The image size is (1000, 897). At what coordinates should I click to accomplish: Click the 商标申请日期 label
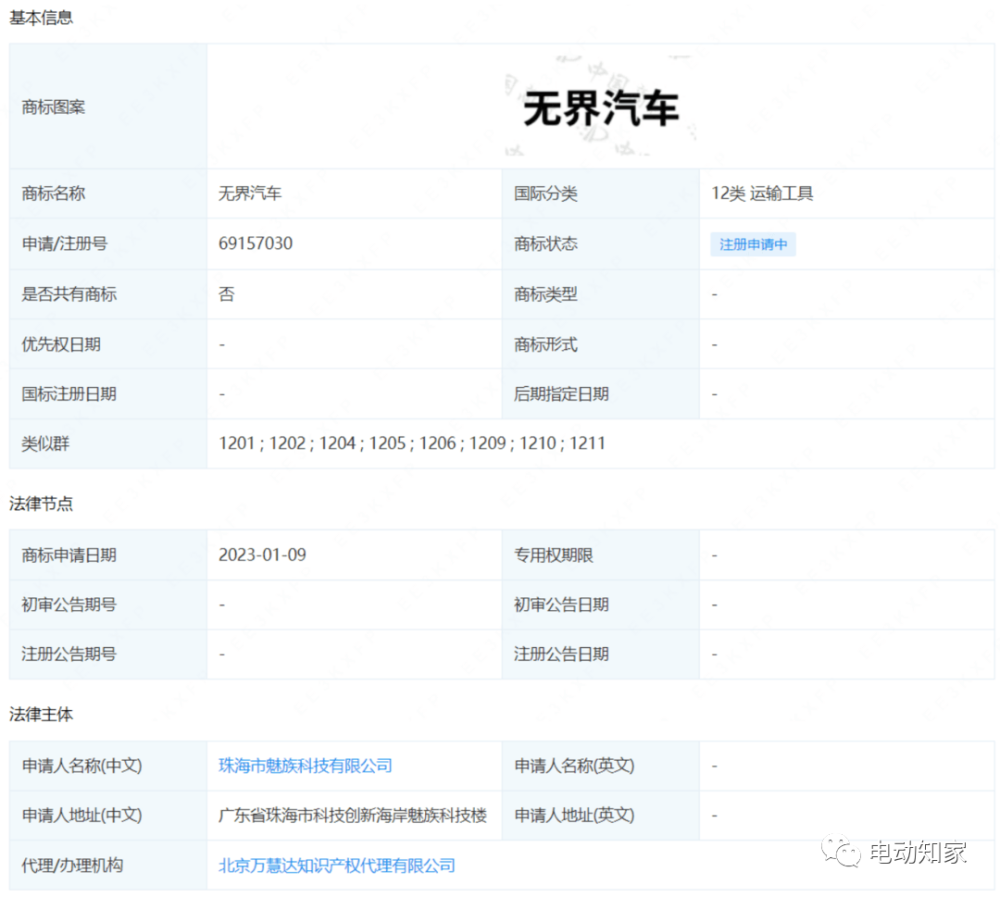tap(69, 554)
